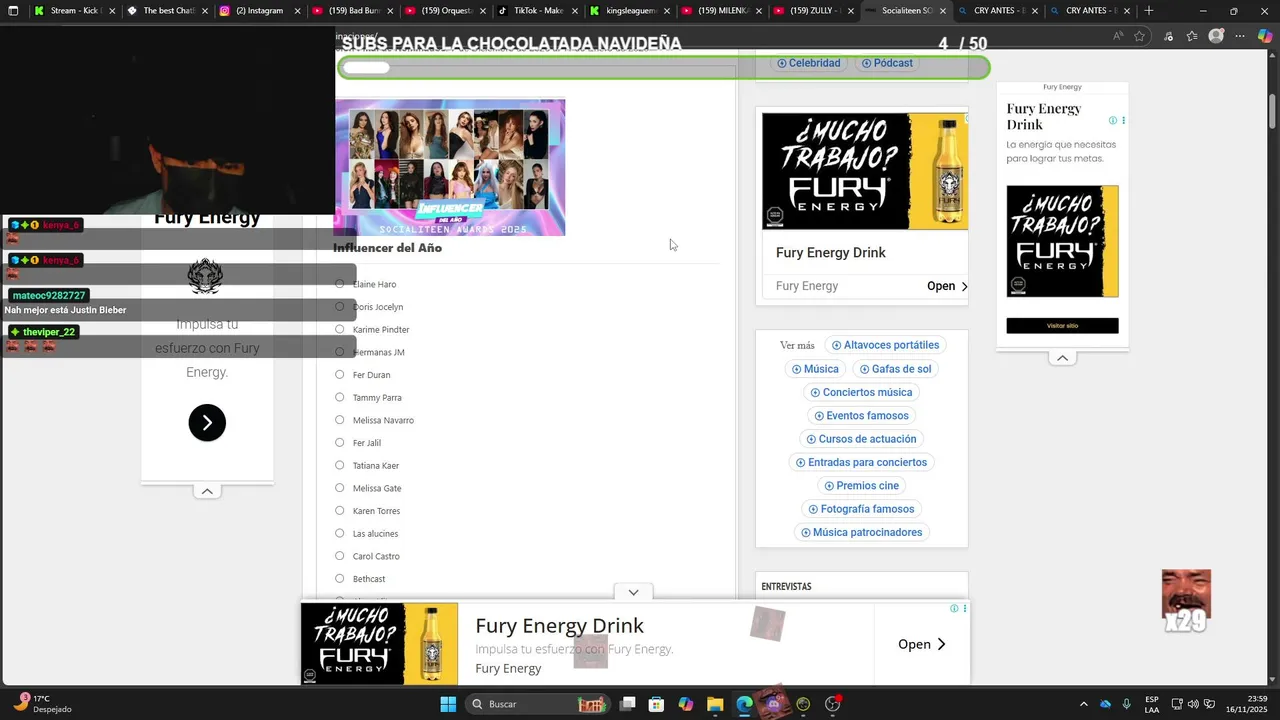The height and width of the screenshot is (720, 1280).
Task: Launch Microsoft Store from the taskbar
Action: 656,704
